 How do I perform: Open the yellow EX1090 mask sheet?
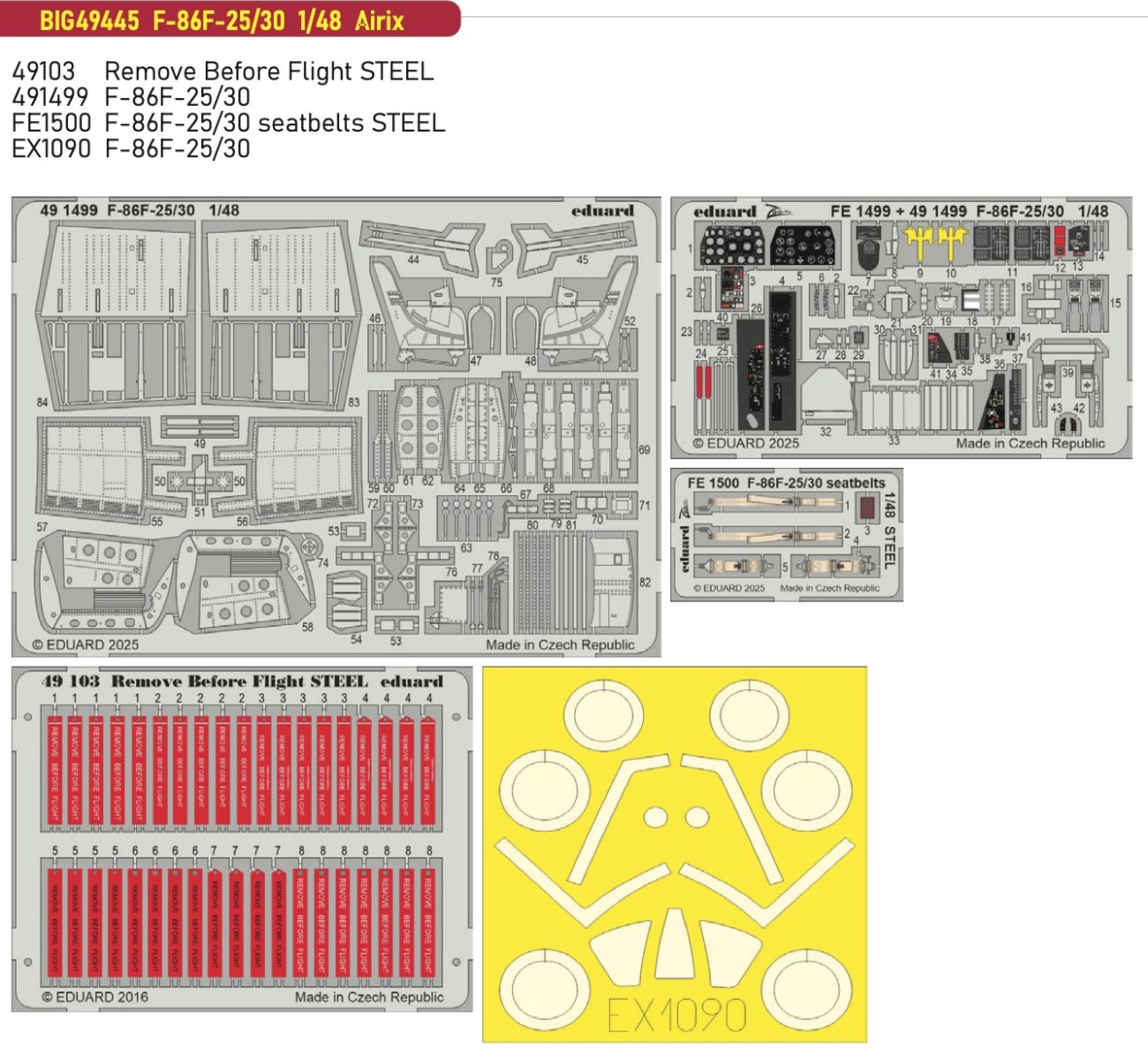(674, 854)
